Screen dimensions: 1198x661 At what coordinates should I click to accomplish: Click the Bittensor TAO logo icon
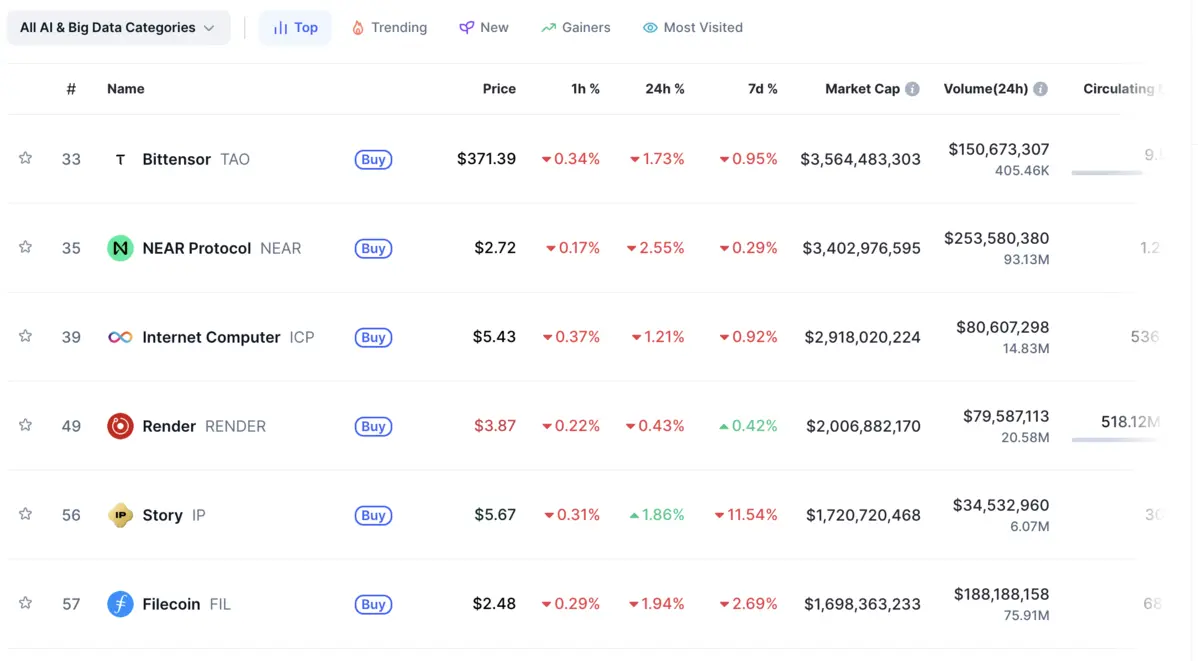[x=120, y=159]
